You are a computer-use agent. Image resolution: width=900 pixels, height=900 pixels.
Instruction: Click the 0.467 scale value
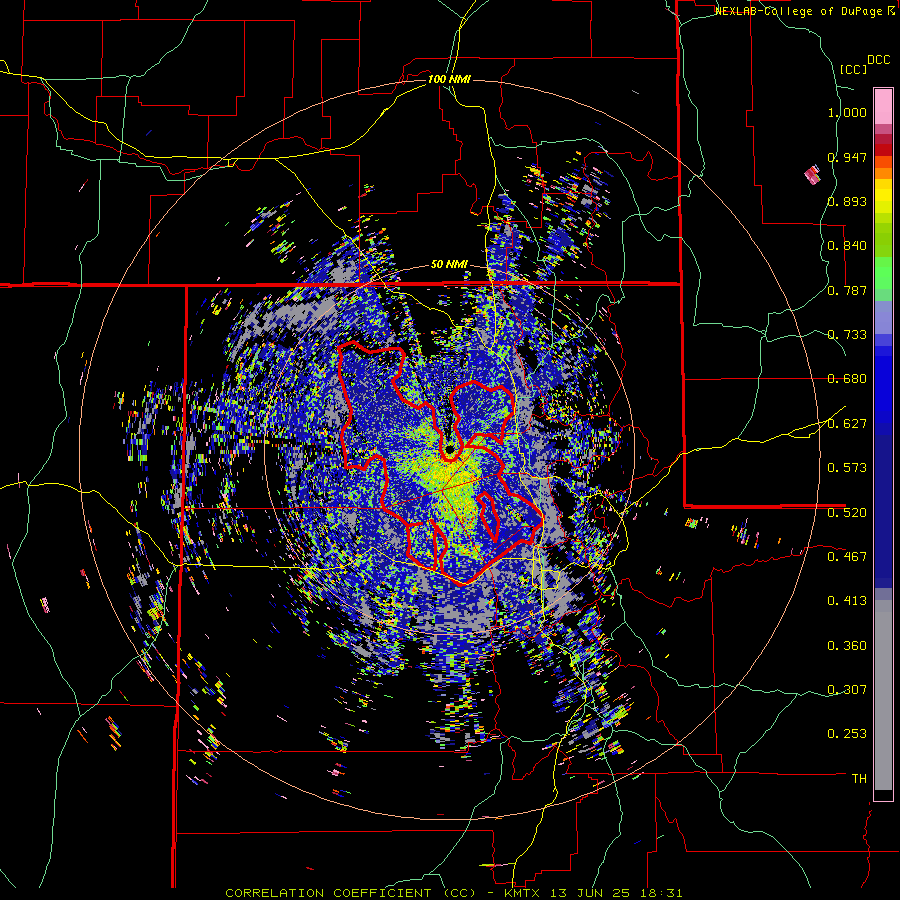(847, 556)
